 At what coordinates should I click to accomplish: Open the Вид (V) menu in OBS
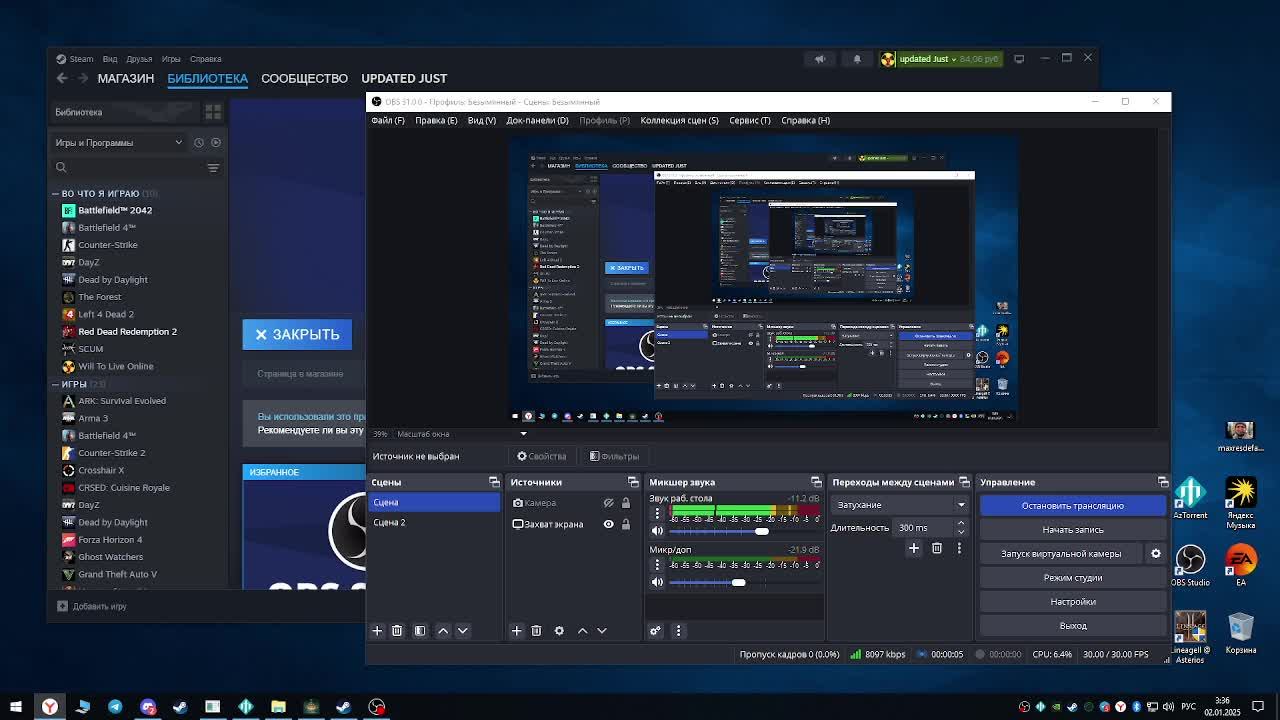(x=482, y=120)
